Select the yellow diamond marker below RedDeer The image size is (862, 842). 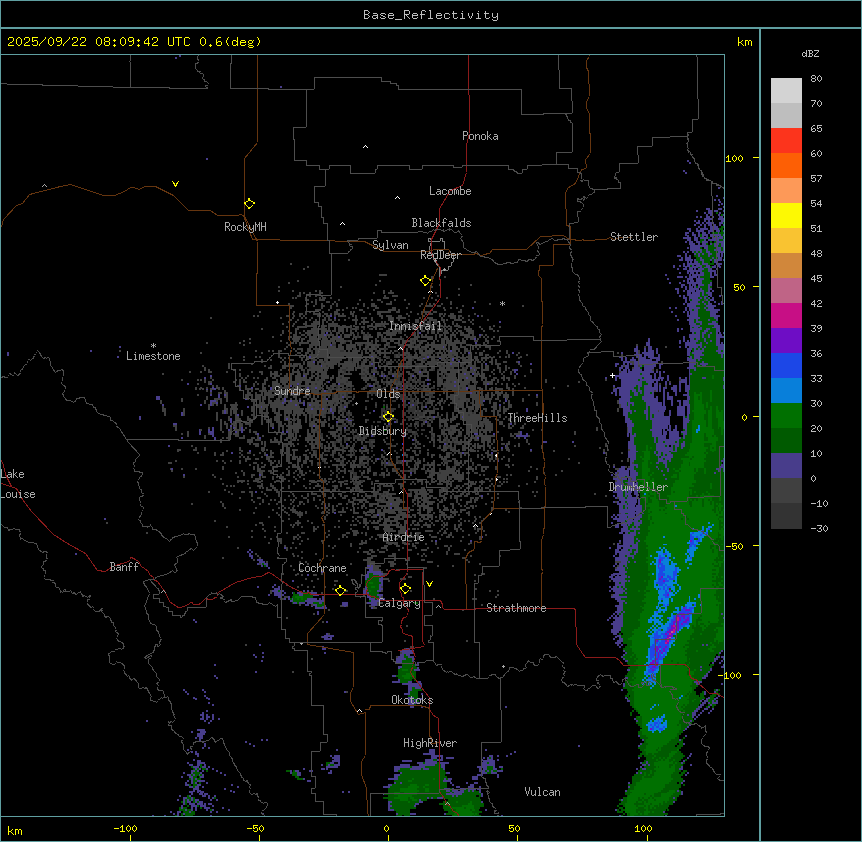coord(425,281)
